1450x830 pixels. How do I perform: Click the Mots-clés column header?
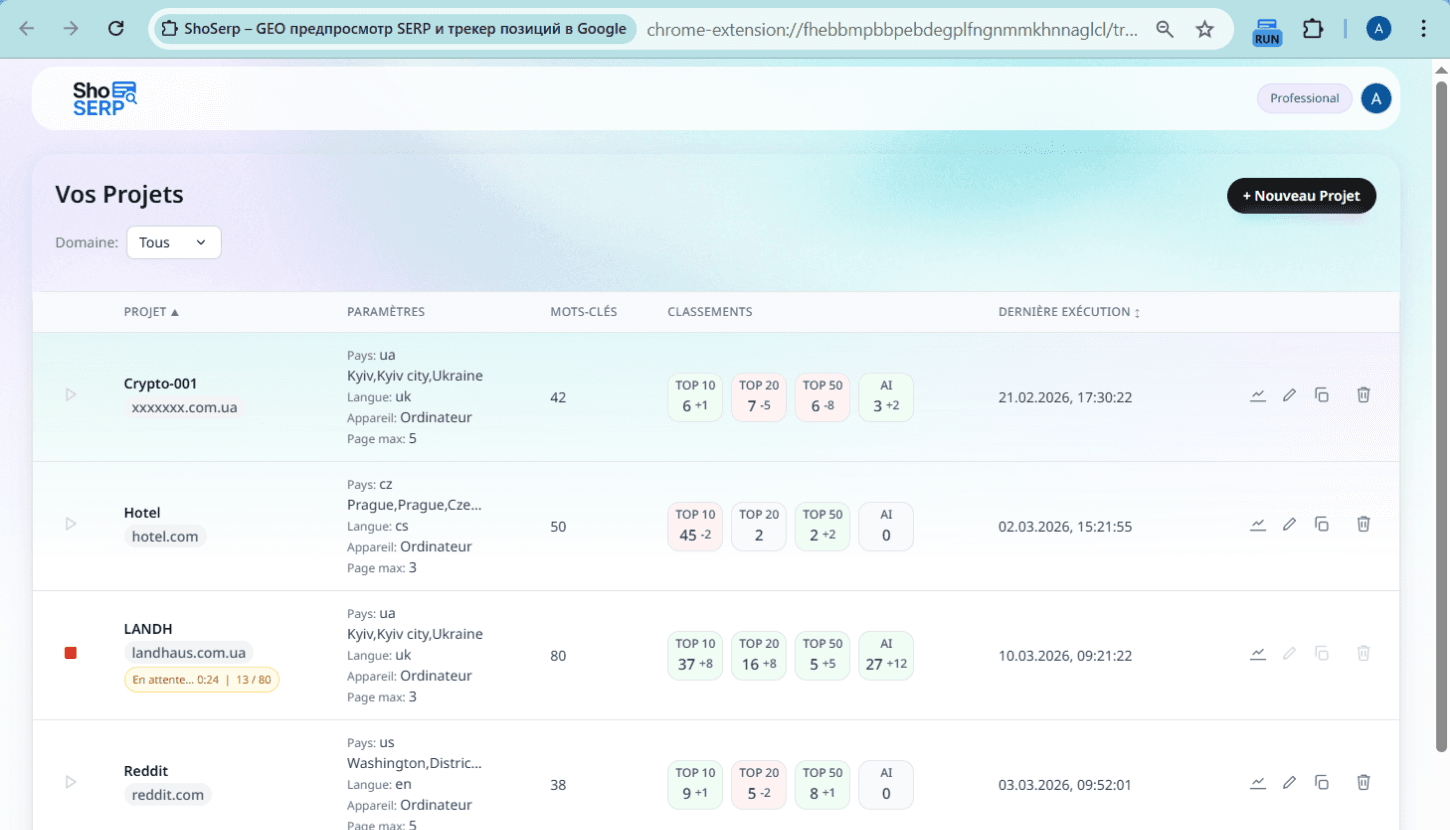pyautogui.click(x=583, y=312)
